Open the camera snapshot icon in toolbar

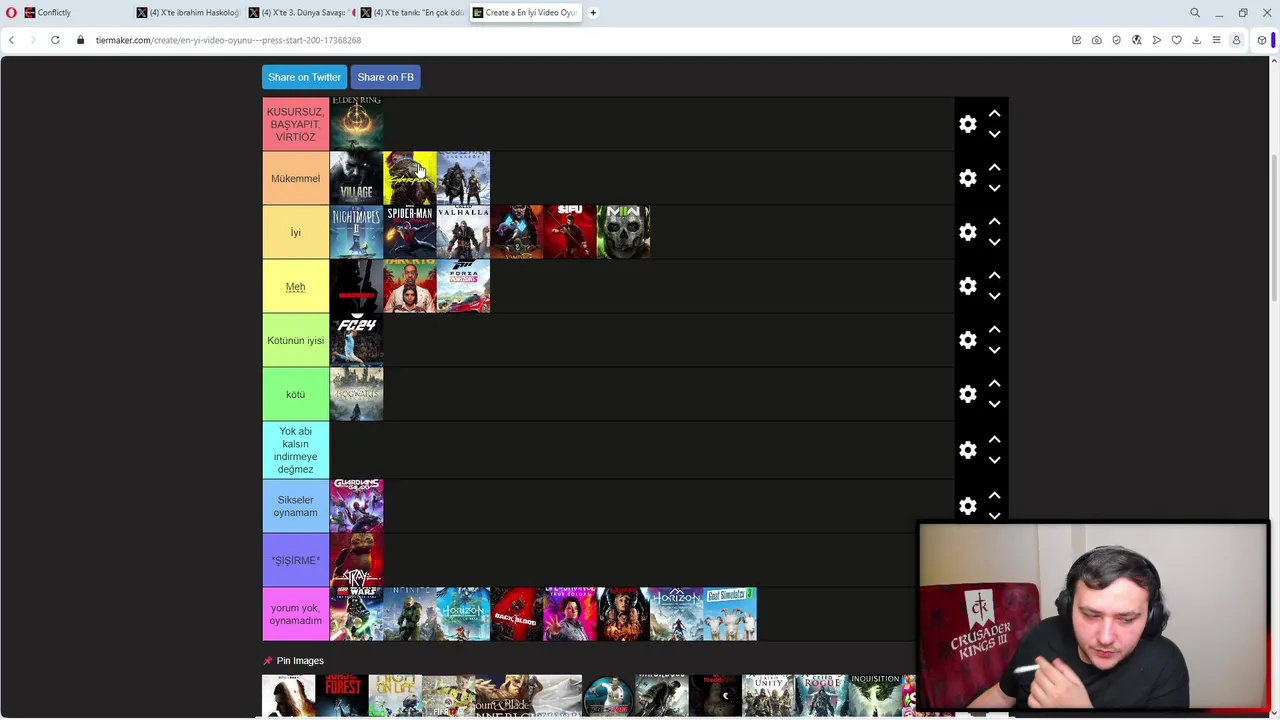1096,40
